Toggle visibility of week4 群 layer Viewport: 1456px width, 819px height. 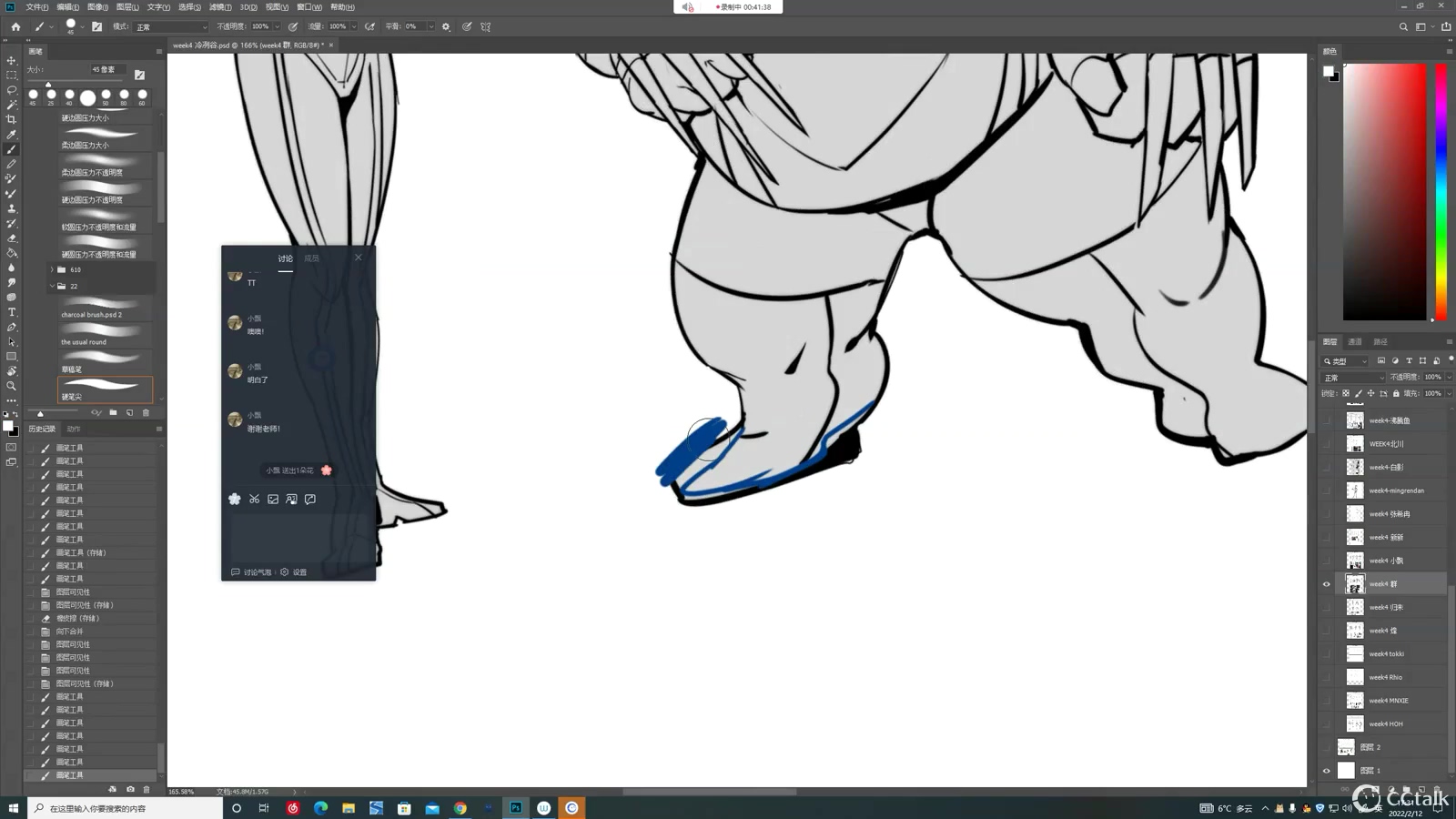coord(1327,584)
